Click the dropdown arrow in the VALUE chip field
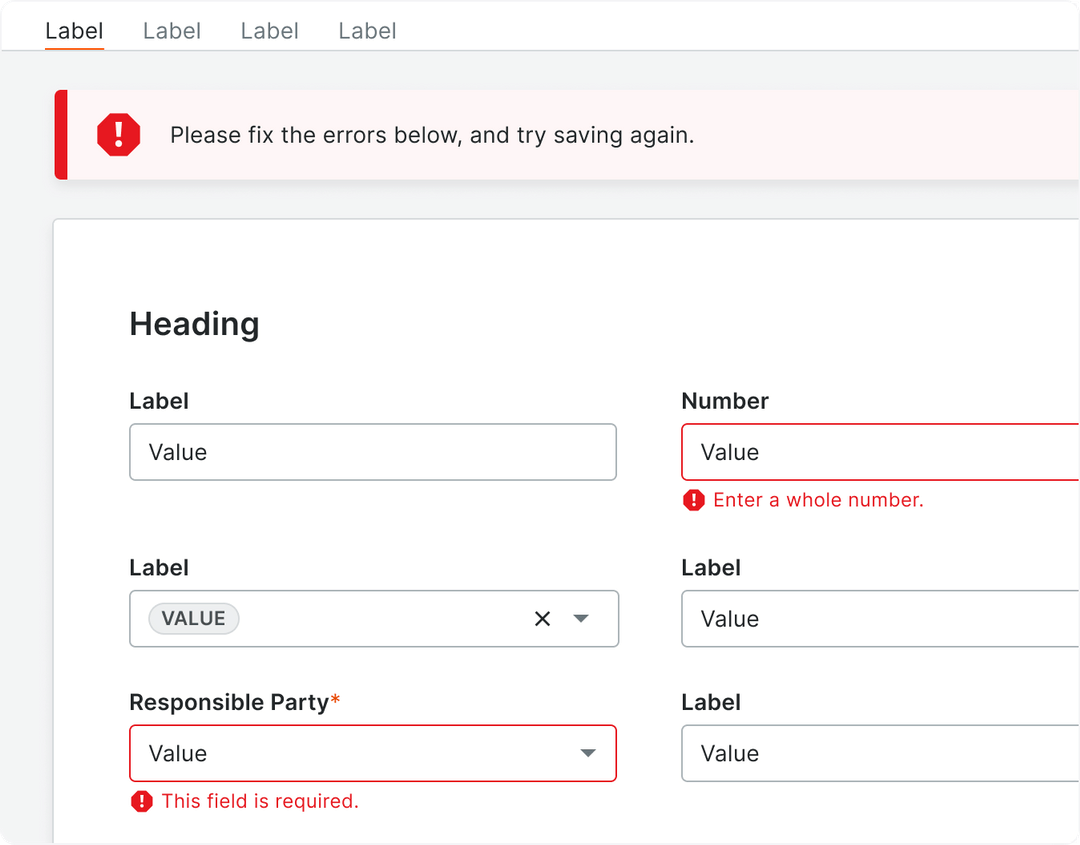Image resolution: width=1080 pixels, height=845 pixels. (581, 618)
